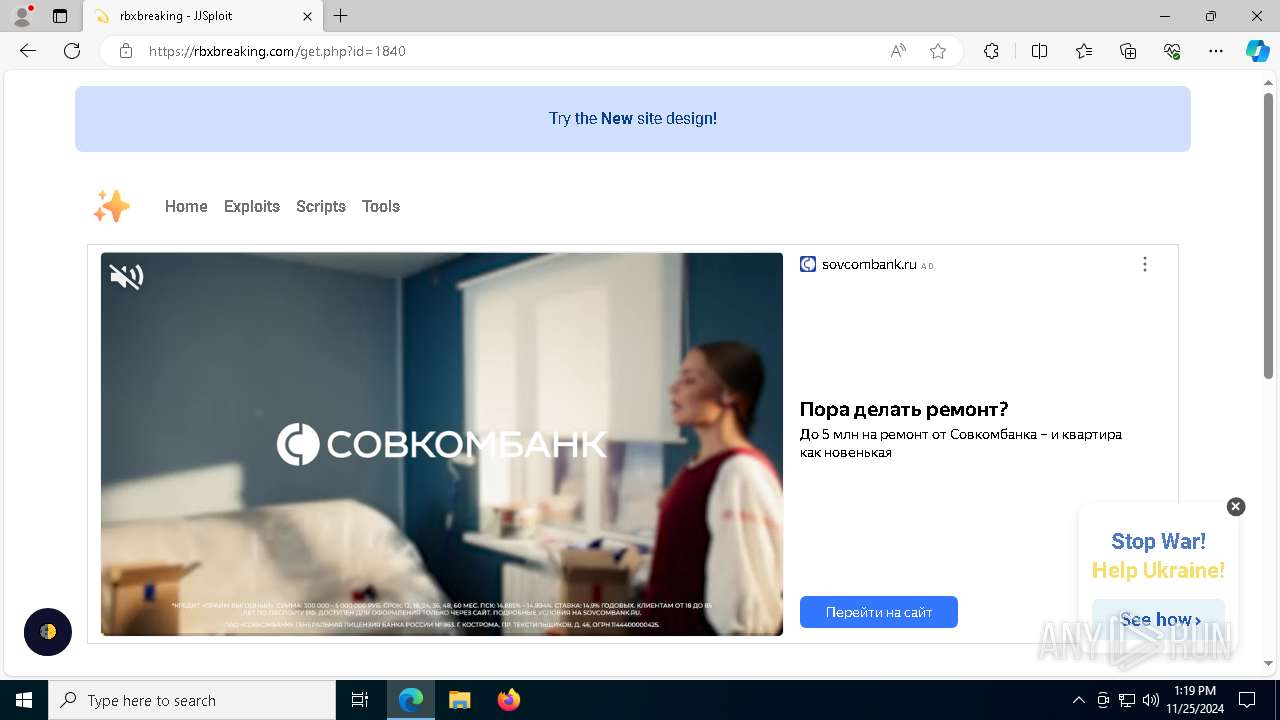Open Extensions puzzle icon
The image size is (1280, 720).
point(991,51)
